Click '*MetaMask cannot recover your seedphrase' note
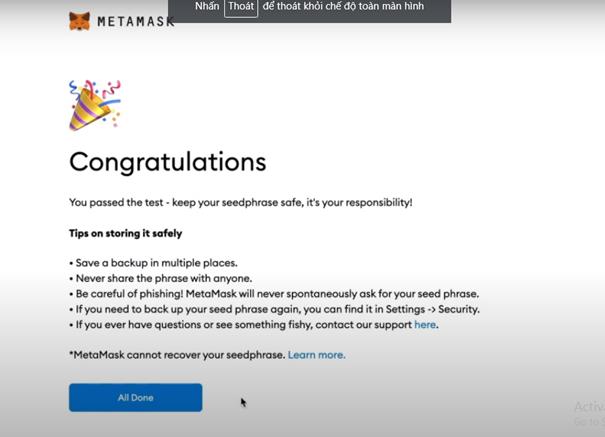Viewport: 605px width, 437px height. [x=177, y=355]
